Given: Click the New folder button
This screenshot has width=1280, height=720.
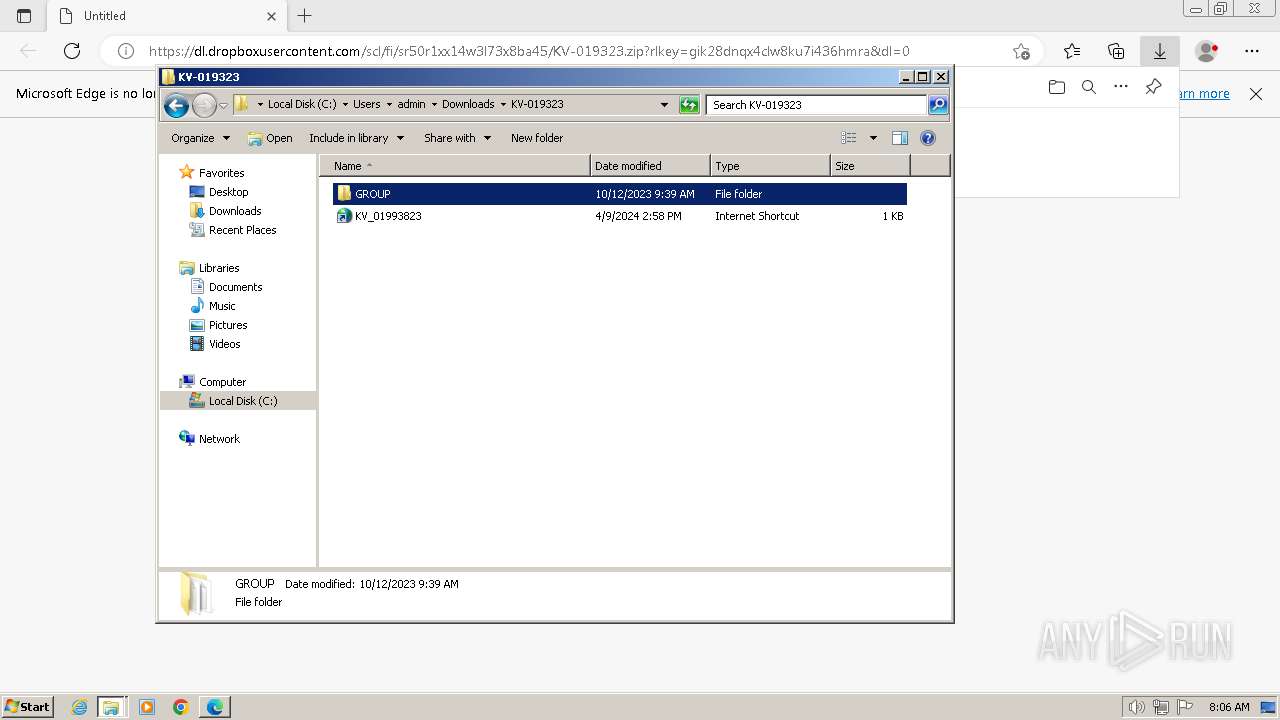Looking at the screenshot, I should pos(537,138).
